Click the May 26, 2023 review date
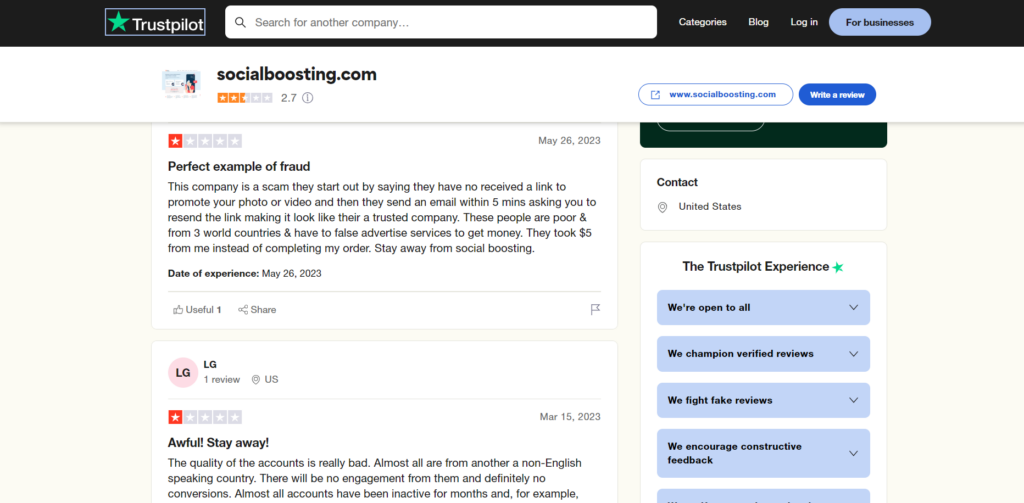Viewport: 1024px width, 503px height. click(x=569, y=140)
